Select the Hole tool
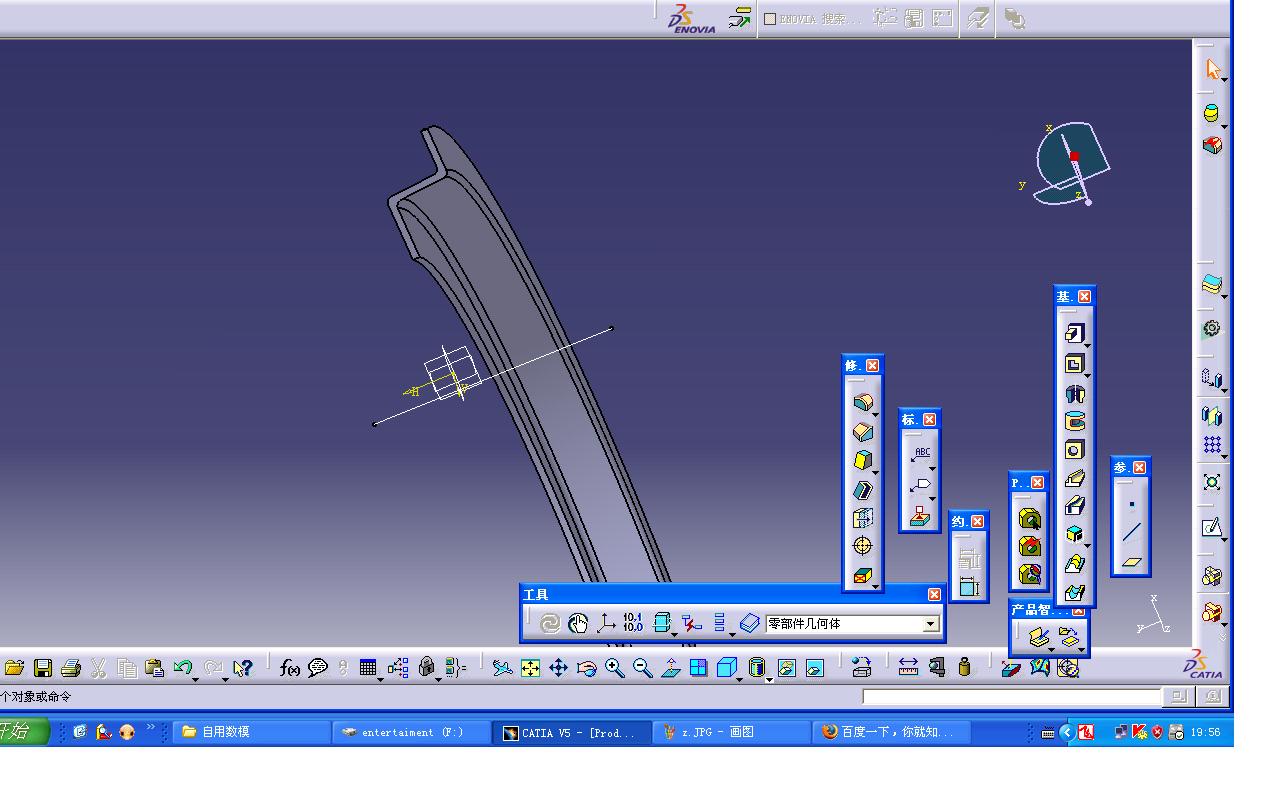Image resolution: width=1280 pixels, height=800 pixels. pyautogui.click(x=1074, y=450)
